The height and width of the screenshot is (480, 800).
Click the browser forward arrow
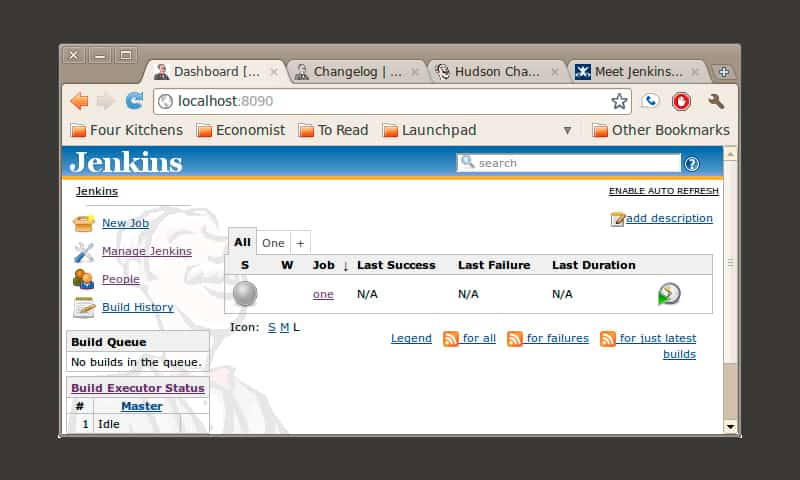coord(106,101)
